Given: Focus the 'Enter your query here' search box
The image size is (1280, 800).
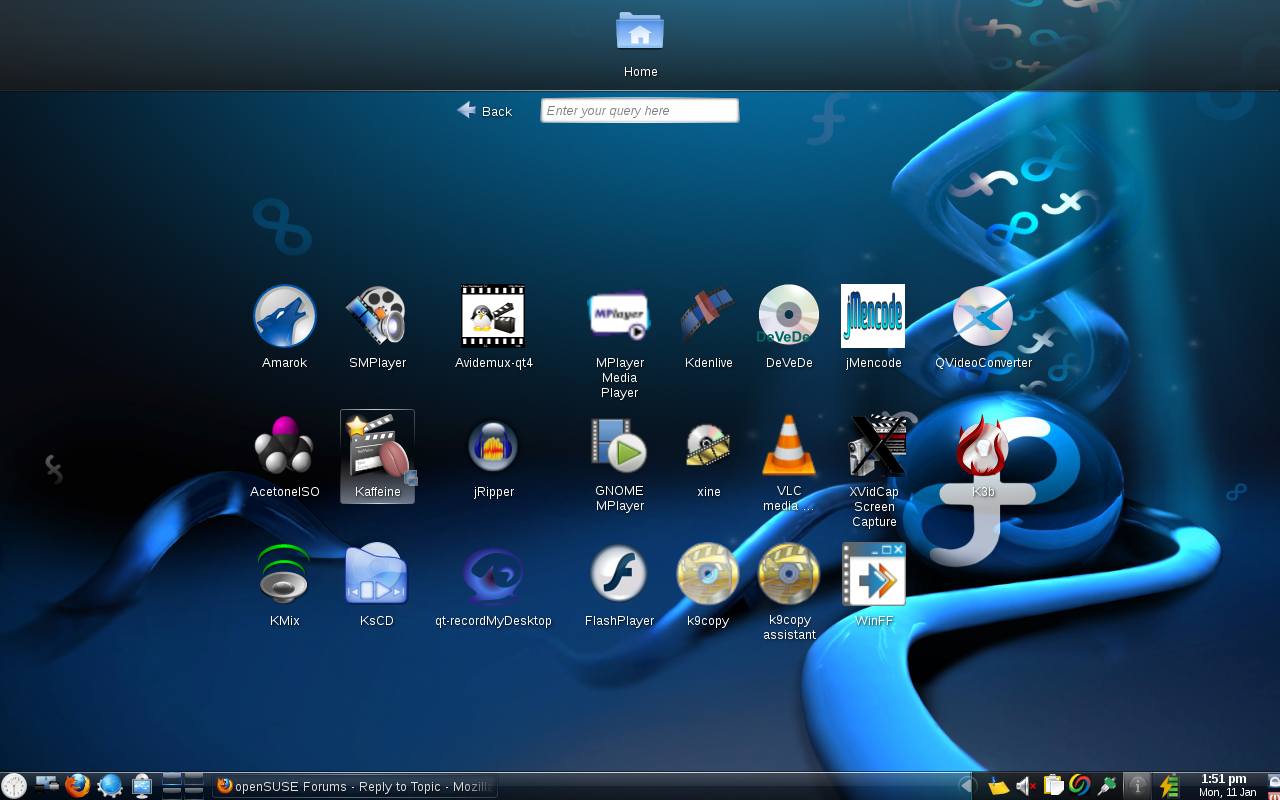Looking at the screenshot, I should (x=640, y=111).
